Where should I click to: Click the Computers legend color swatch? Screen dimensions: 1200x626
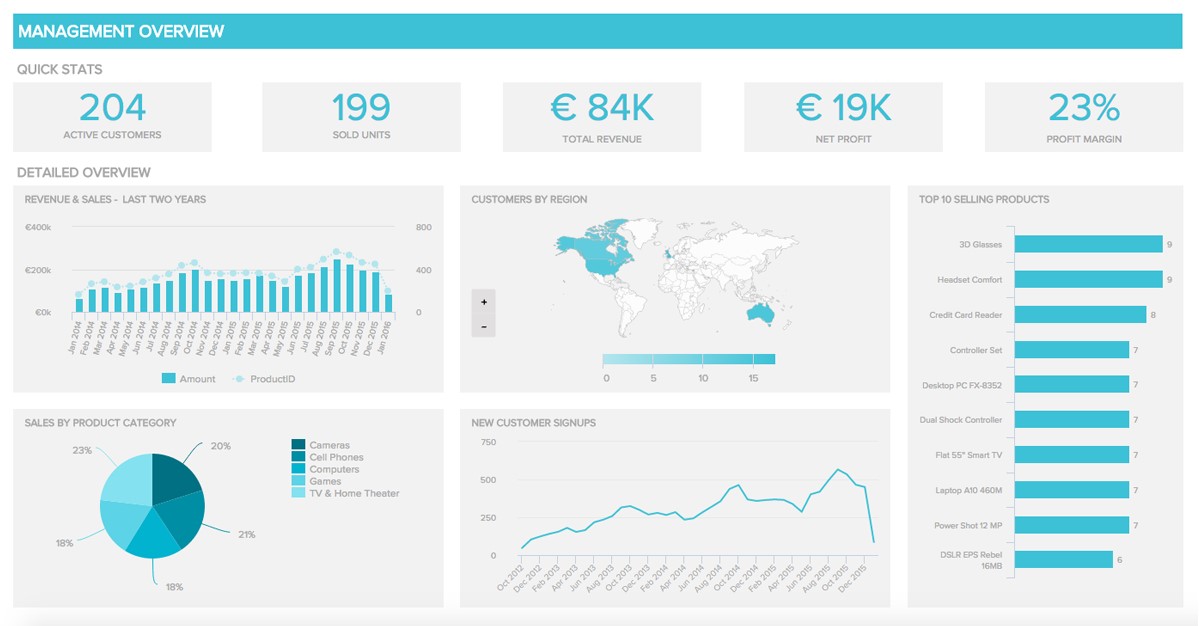click(298, 469)
